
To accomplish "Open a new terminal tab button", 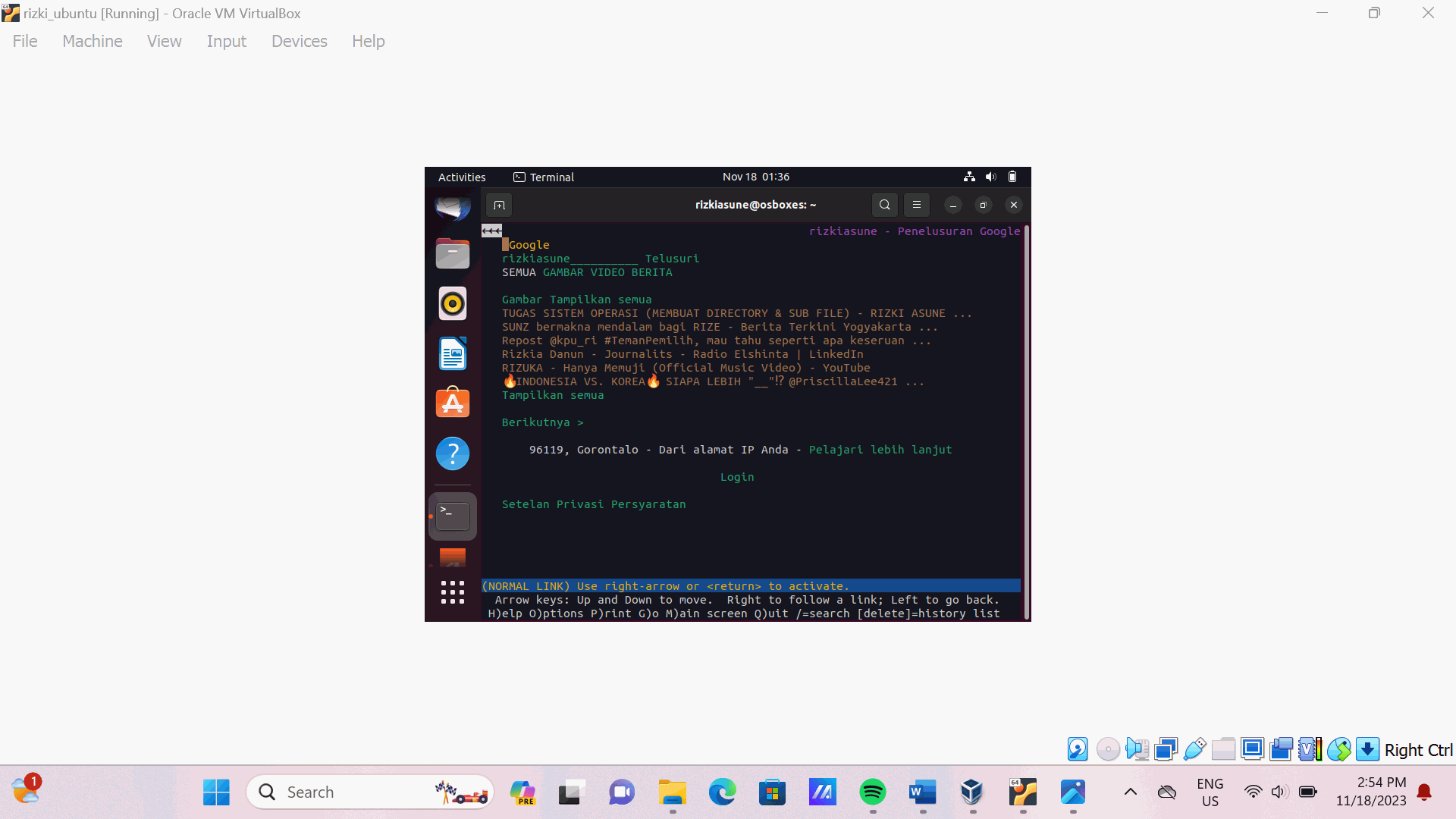I will tap(499, 205).
